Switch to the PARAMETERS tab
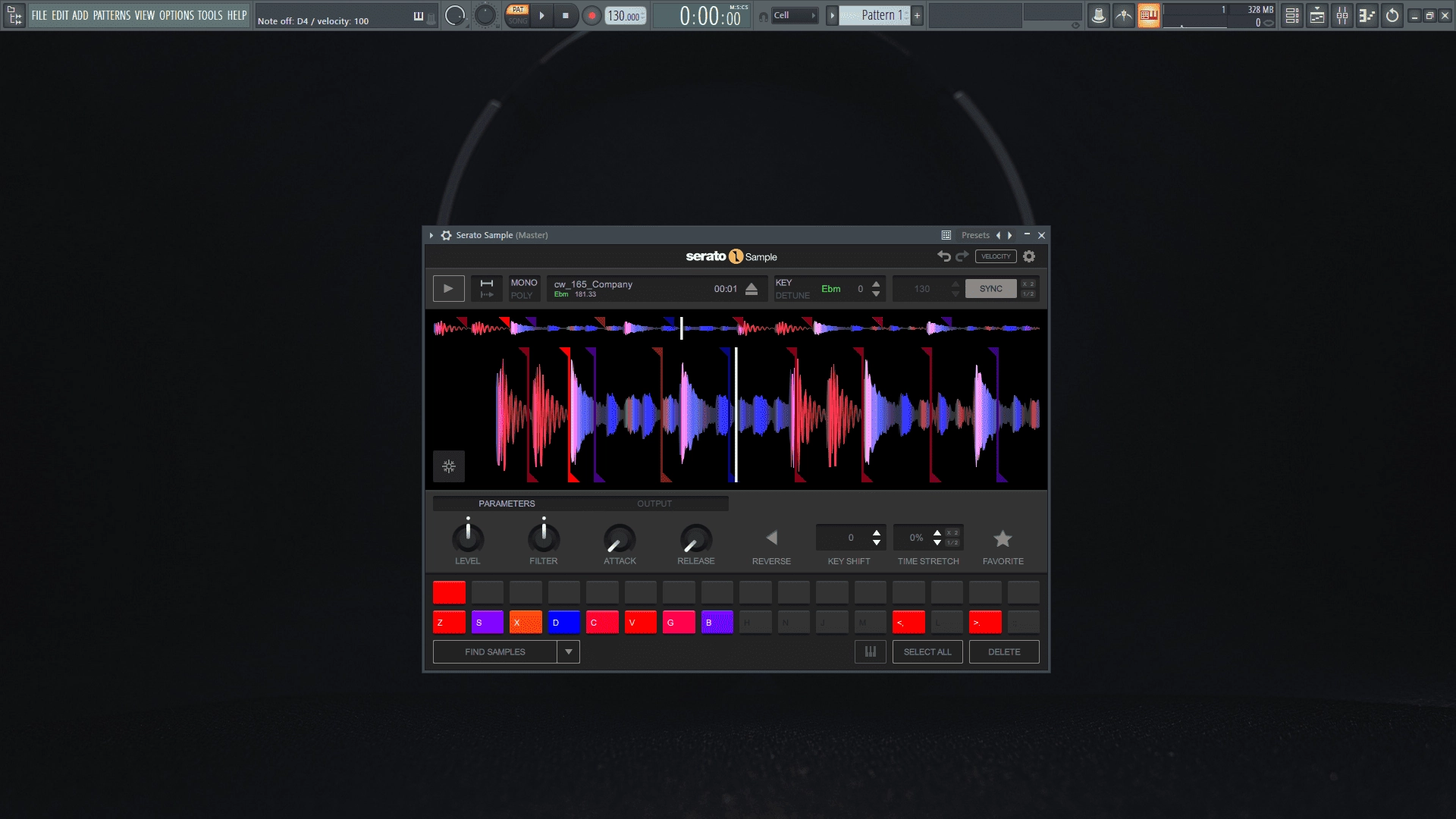The width and height of the screenshot is (1456, 819). (507, 504)
